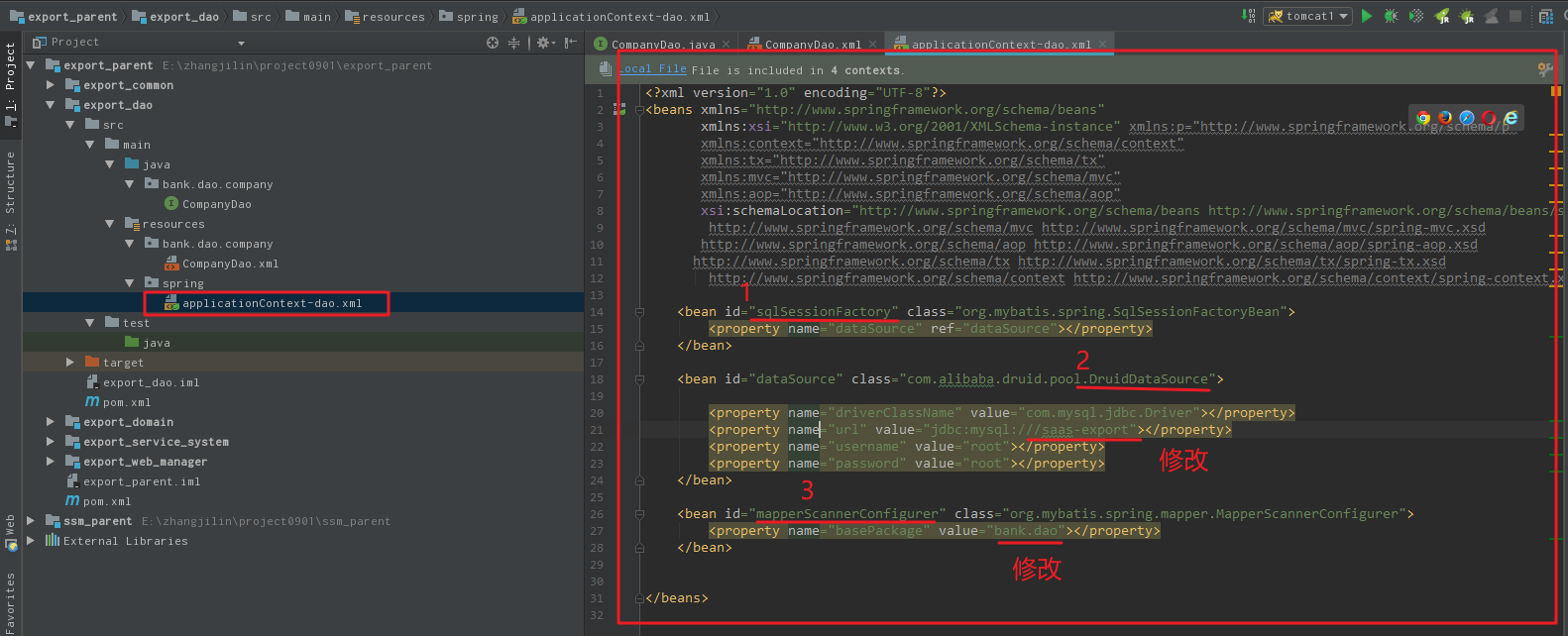Collapse all nodes in Project panel
Screen dimensions: 1568x636
point(513,43)
